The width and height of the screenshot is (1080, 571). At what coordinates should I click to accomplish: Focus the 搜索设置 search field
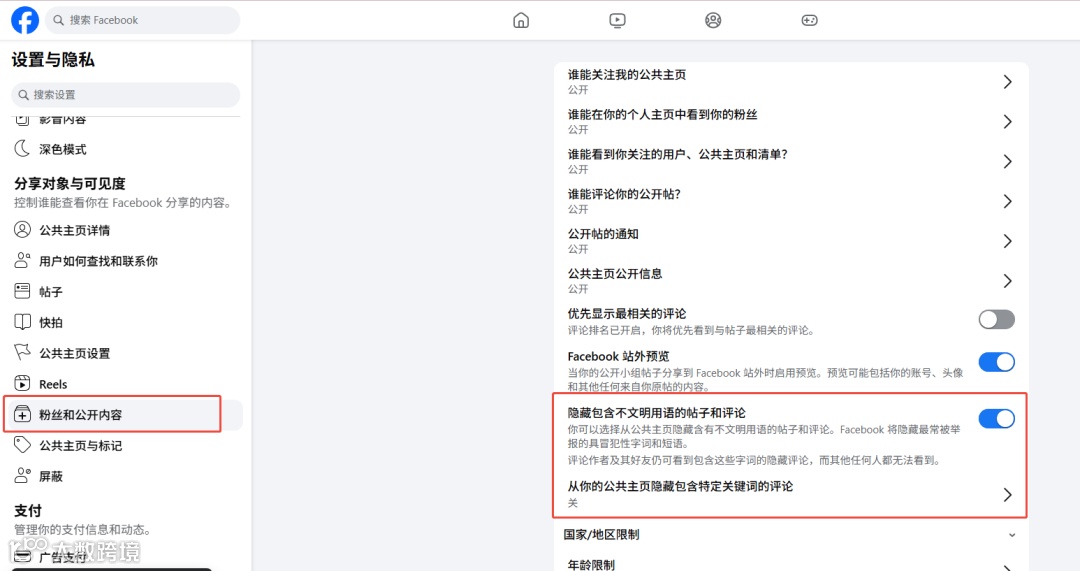pyautogui.click(x=125, y=95)
